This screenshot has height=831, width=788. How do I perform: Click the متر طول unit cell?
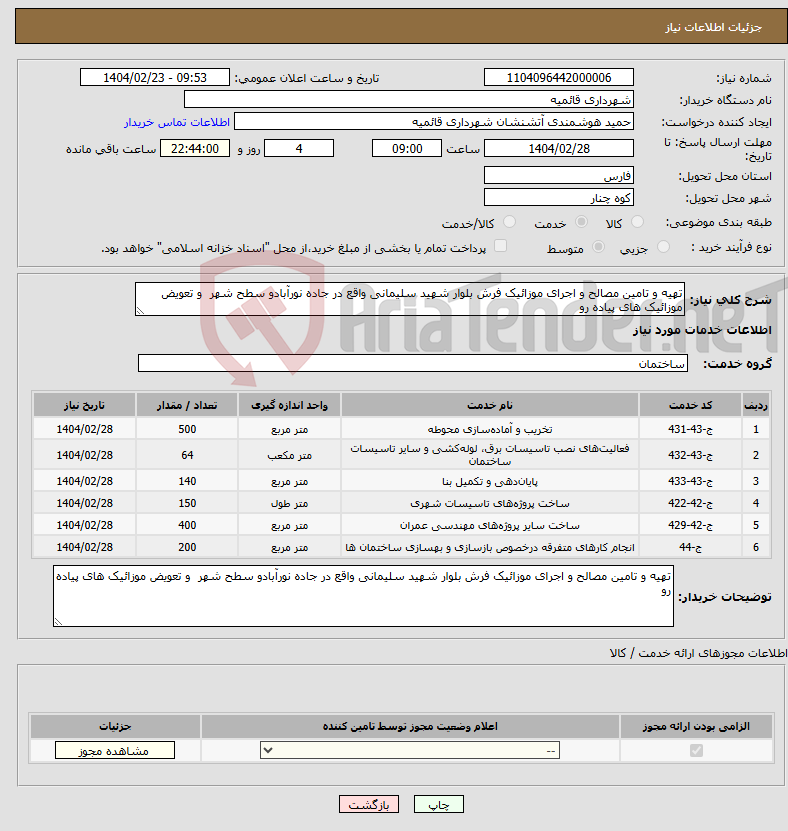pyautogui.click(x=289, y=503)
